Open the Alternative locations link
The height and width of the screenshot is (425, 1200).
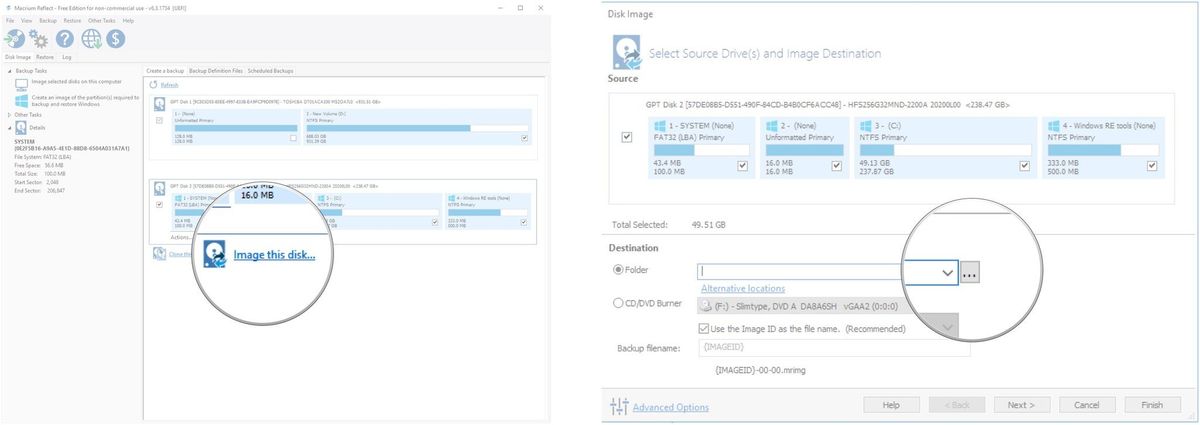[x=743, y=288]
